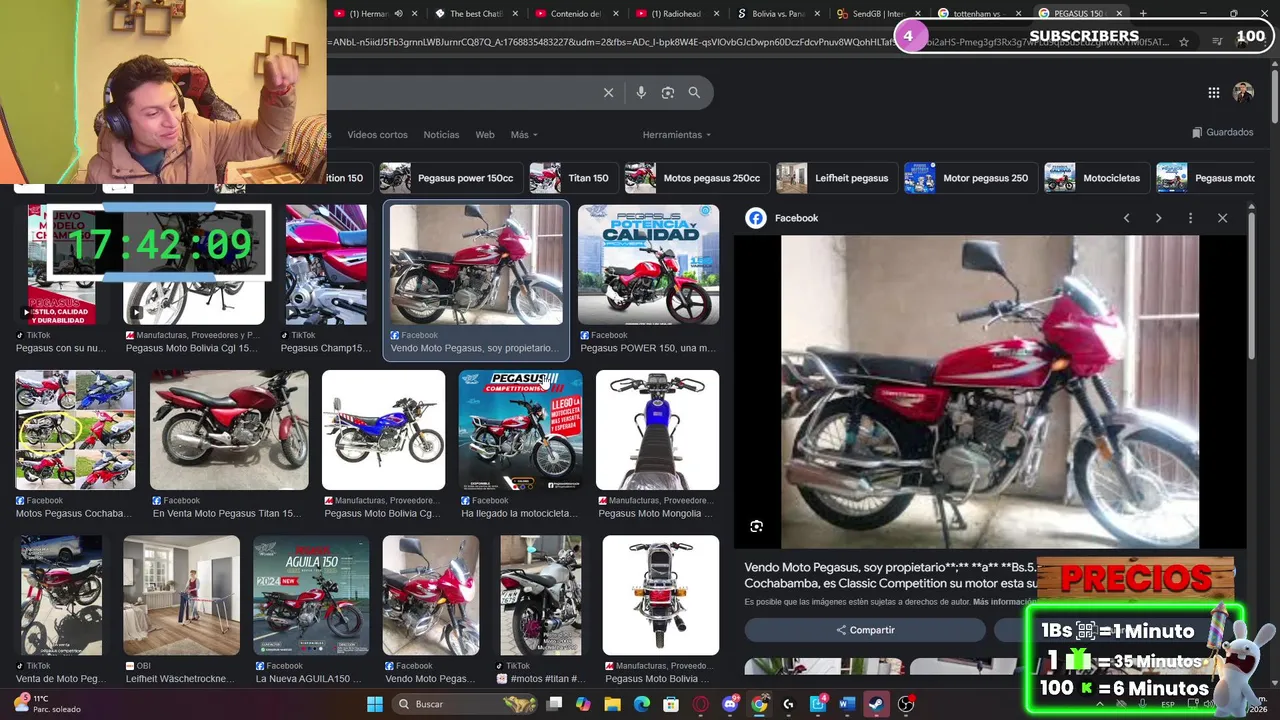Switch to 'SendGB' browser tab
The width and height of the screenshot is (1280, 720).
[875, 14]
